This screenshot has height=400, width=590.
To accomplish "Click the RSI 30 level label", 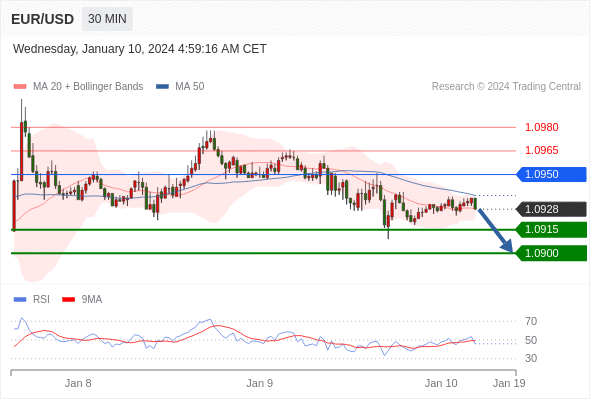I will [x=531, y=358].
